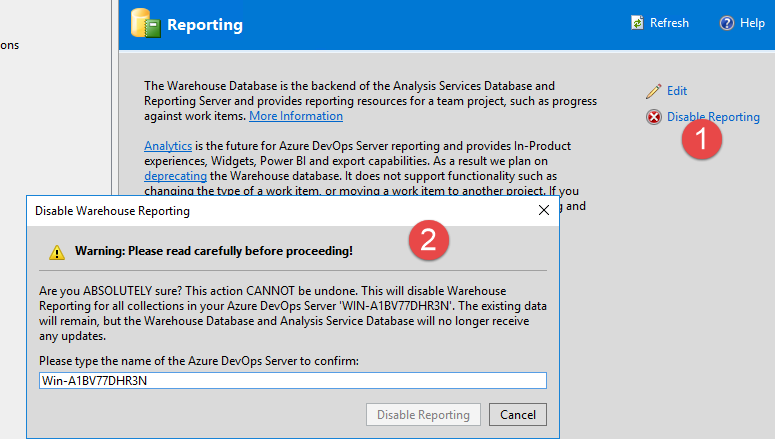
Task: Click the Disable Warehouse Reporting title text
Action: (x=112, y=211)
